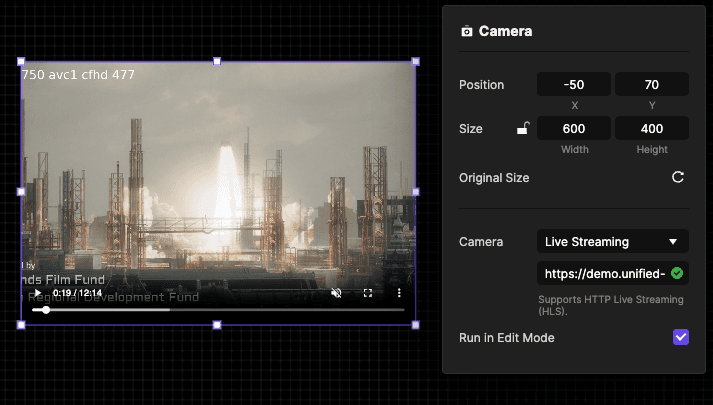713x405 pixels.
Task: Click the green URL valid checkmark
Action: (x=677, y=273)
